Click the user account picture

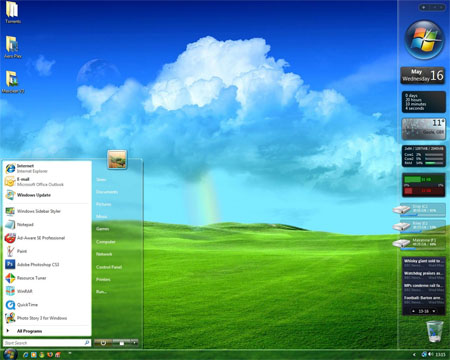pos(117,159)
